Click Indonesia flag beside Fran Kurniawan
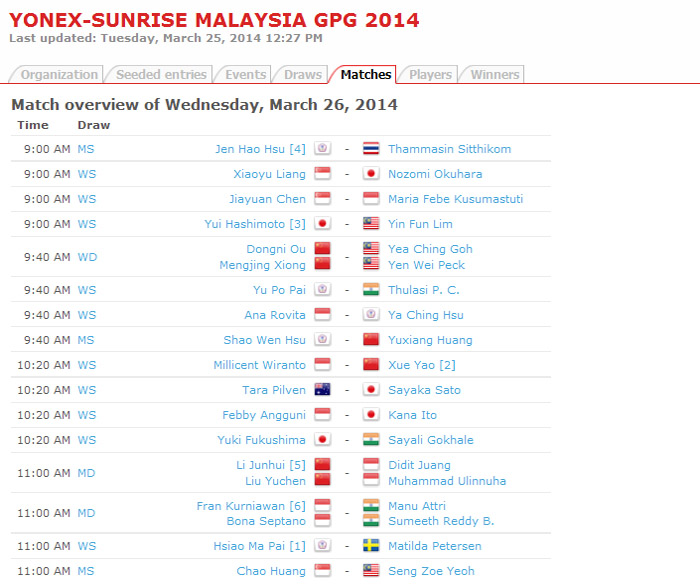Screen dimensions: 700x586 click(322, 505)
